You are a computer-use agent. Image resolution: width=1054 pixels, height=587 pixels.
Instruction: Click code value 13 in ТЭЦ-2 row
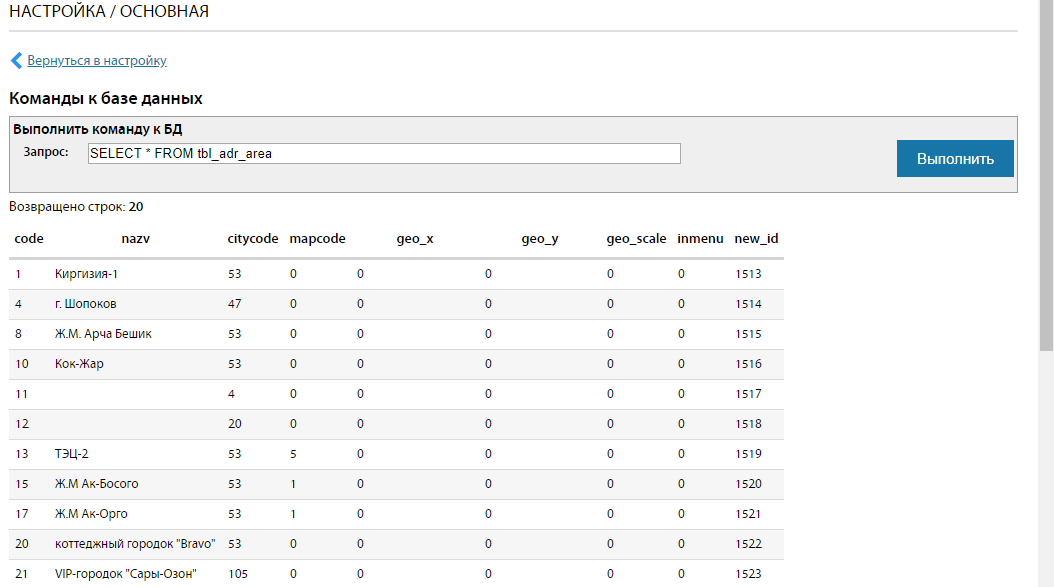point(22,454)
